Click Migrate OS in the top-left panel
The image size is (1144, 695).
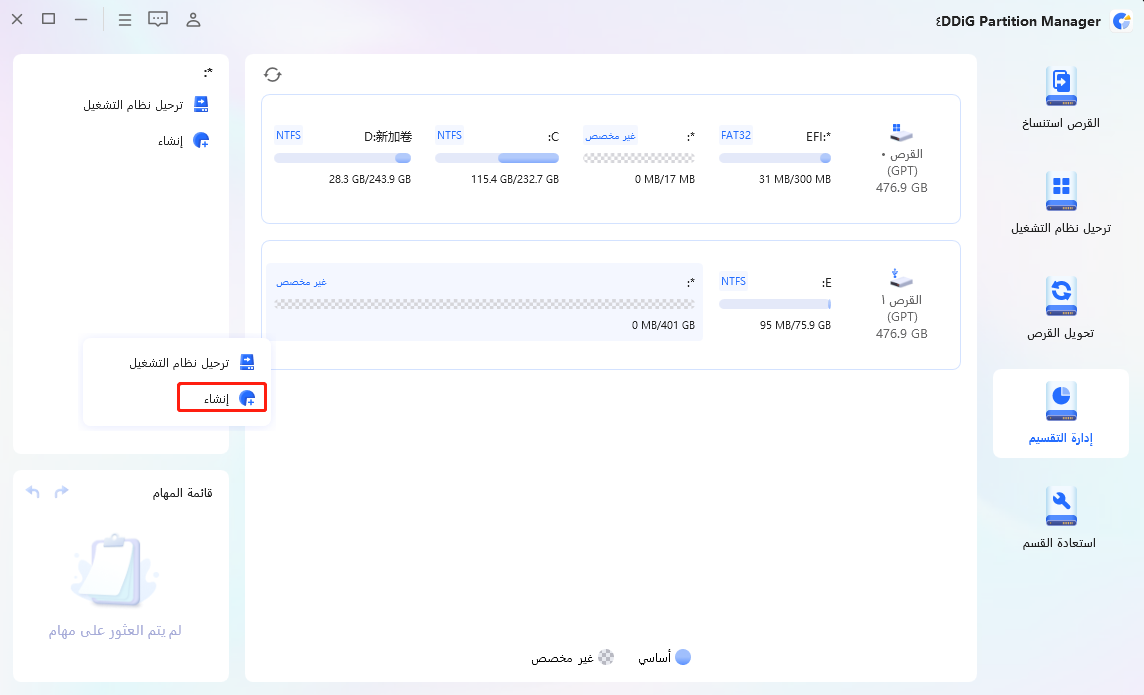[146, 104]
